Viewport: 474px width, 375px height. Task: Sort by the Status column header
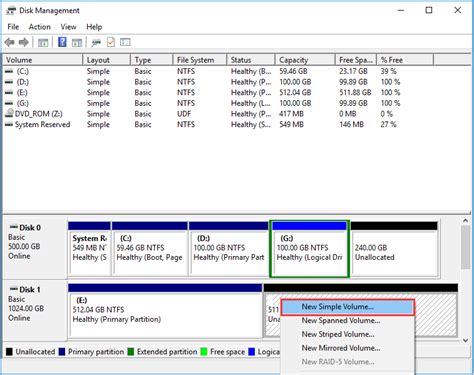tap(251, 60)
